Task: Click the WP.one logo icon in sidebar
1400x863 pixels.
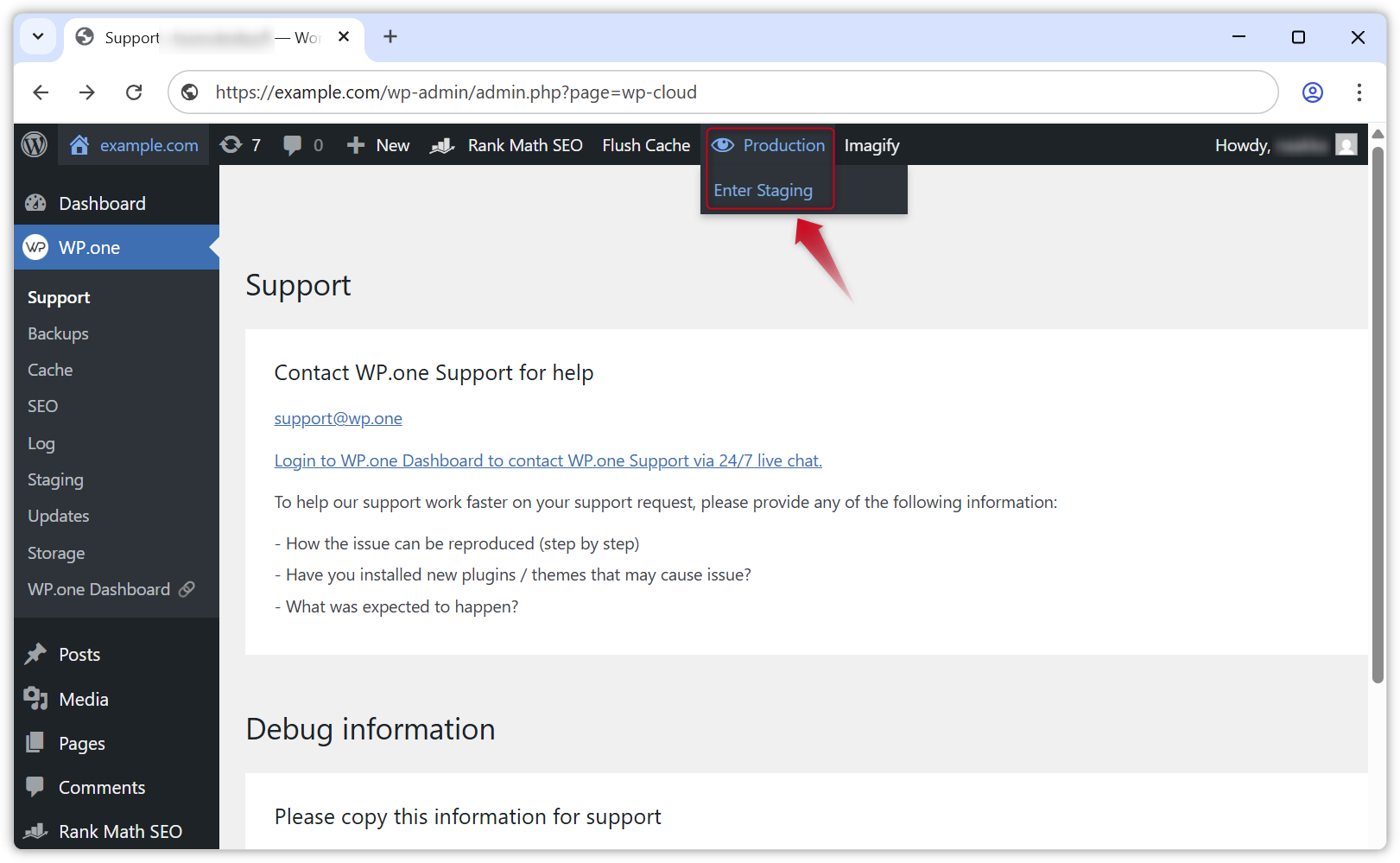Action: point(35,247)
